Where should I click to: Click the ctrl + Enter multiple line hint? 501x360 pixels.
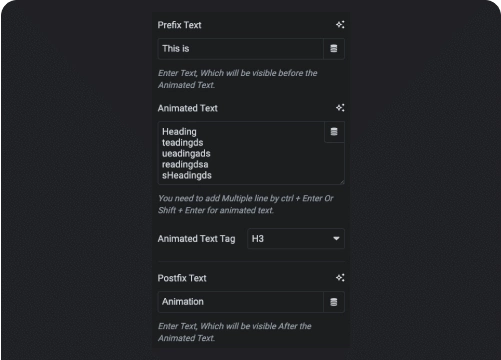[x=246, y=204]
